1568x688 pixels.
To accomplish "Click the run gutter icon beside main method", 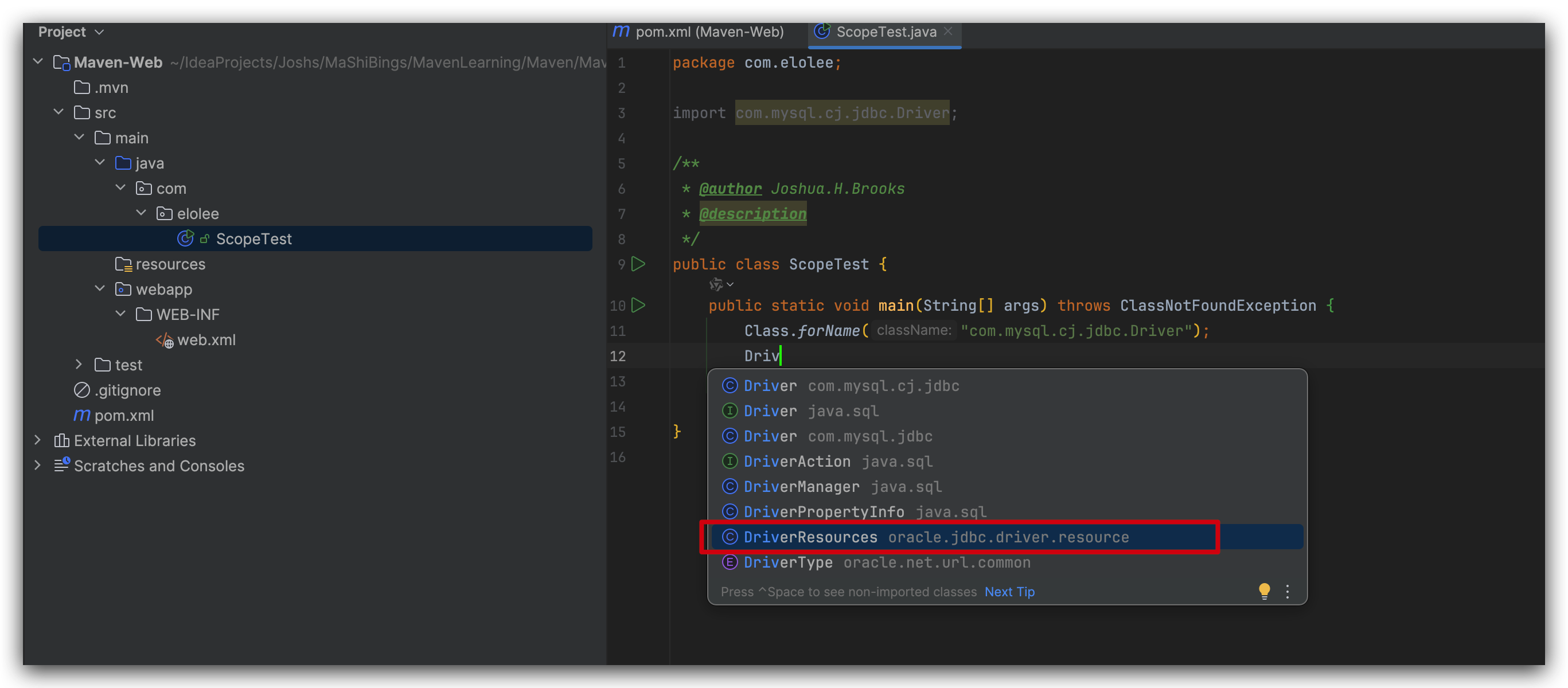I will 638,305.
